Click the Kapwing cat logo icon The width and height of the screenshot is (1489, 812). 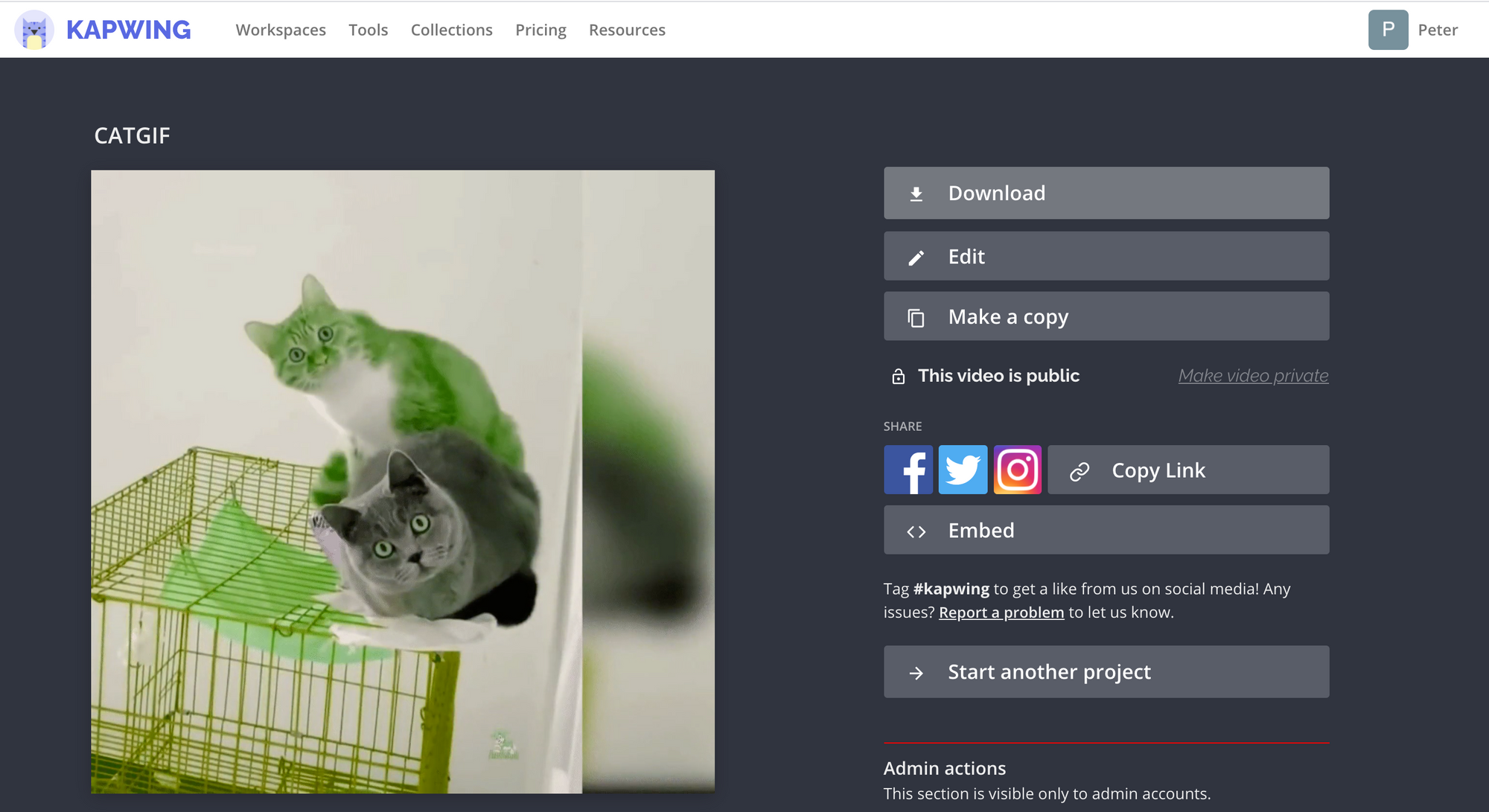pos(34,31)
